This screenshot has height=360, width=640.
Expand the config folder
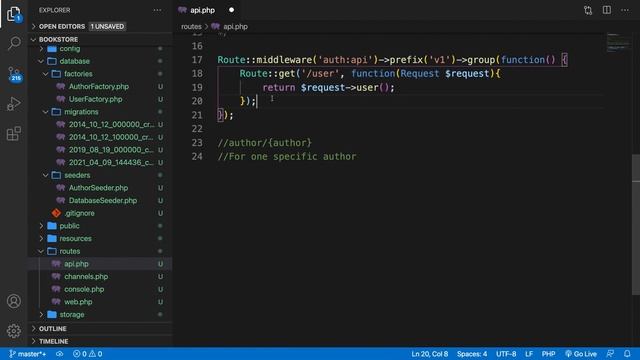coord(100,49)
